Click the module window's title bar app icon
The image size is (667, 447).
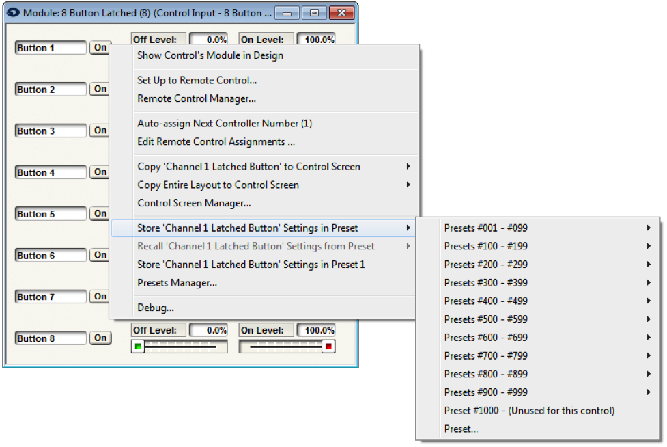point(14,12)
